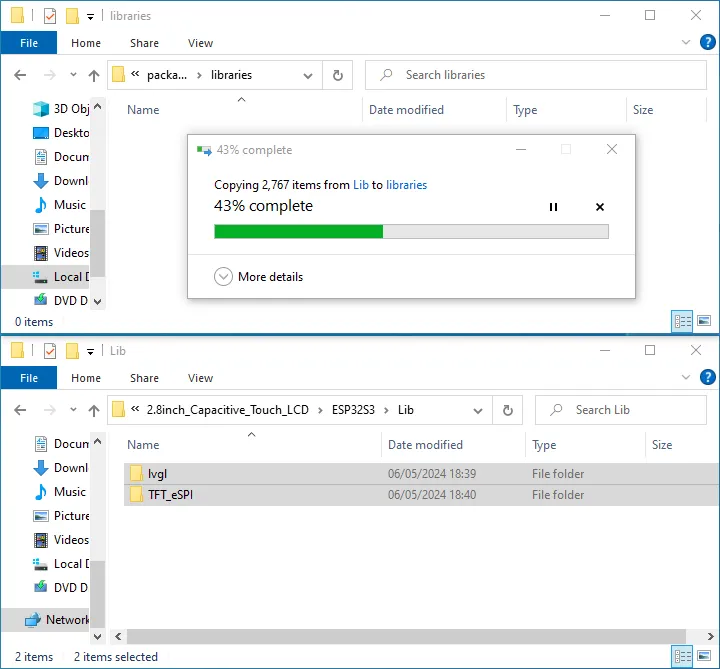Select Local Disk in Lib window sidebar
Image resolution: width=720 pixels, height=669 pixels.
[x=61, y=563]
